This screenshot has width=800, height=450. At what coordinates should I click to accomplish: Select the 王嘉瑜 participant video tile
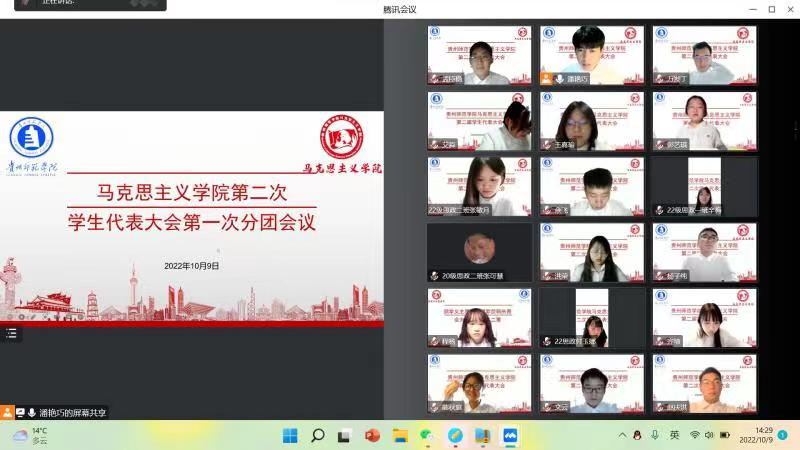pyautogui.click(x=592, y=121)
